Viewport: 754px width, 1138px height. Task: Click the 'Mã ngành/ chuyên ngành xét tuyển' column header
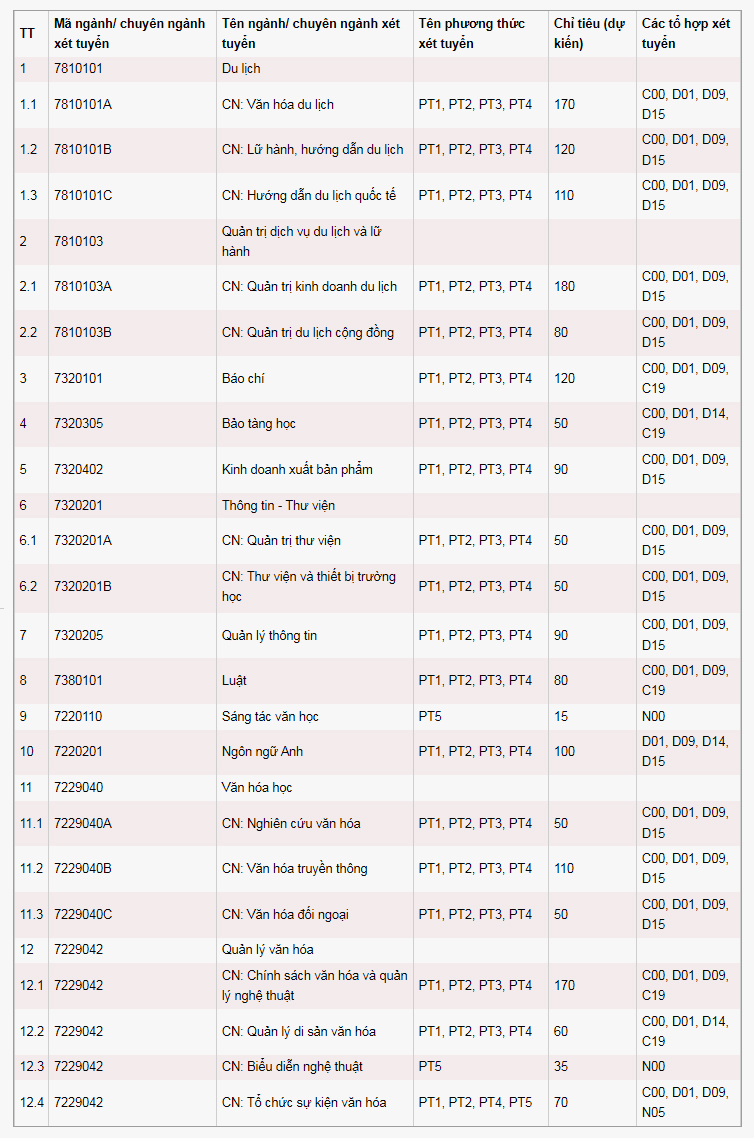(x=132, y=33)
